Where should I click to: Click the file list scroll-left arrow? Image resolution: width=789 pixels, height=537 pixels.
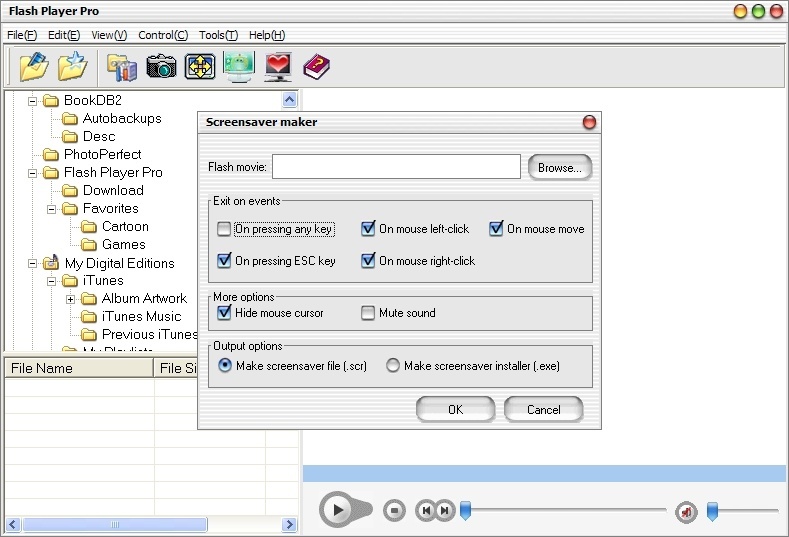click(13, 524)
